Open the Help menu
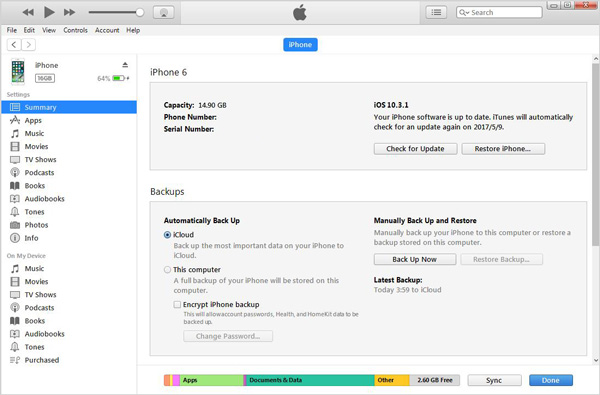 tap(133, 30)
